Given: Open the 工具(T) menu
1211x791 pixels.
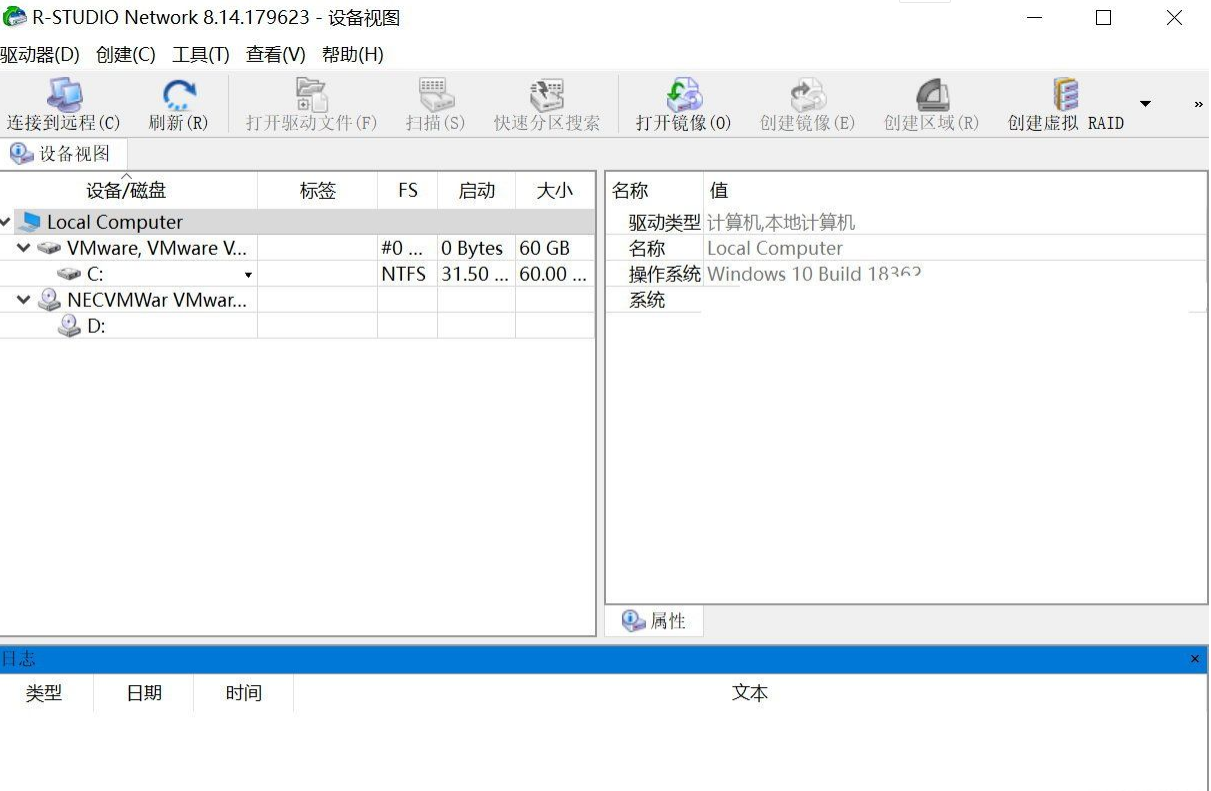Looking at the screenshot, I should [200, 55].
